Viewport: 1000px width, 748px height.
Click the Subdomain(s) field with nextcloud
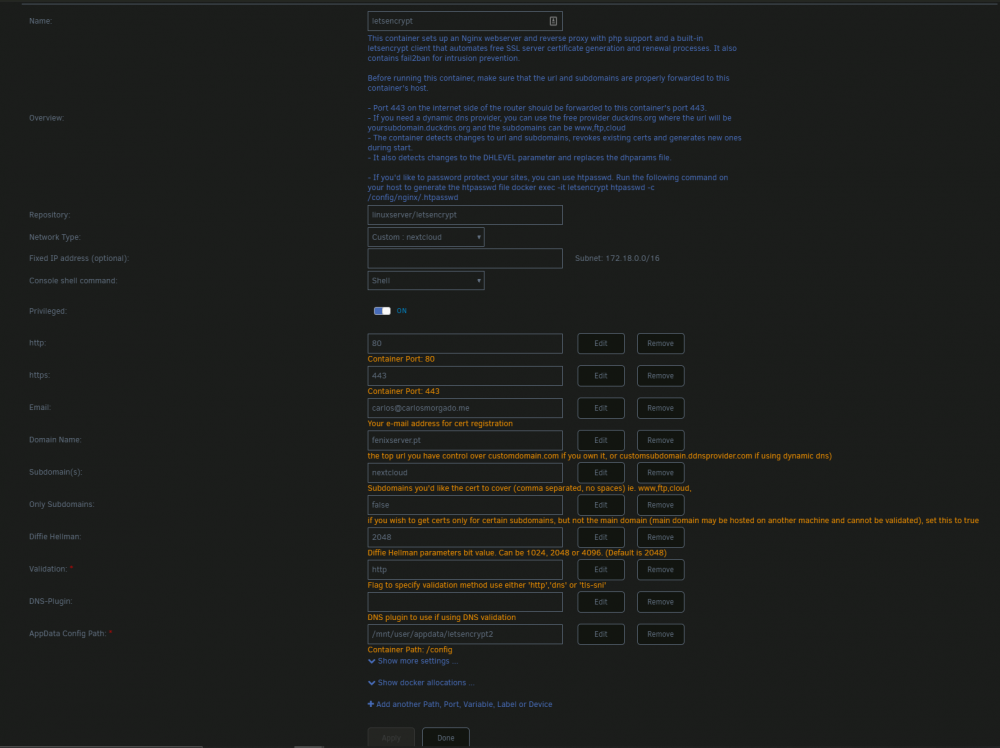[x=465, y=473]
